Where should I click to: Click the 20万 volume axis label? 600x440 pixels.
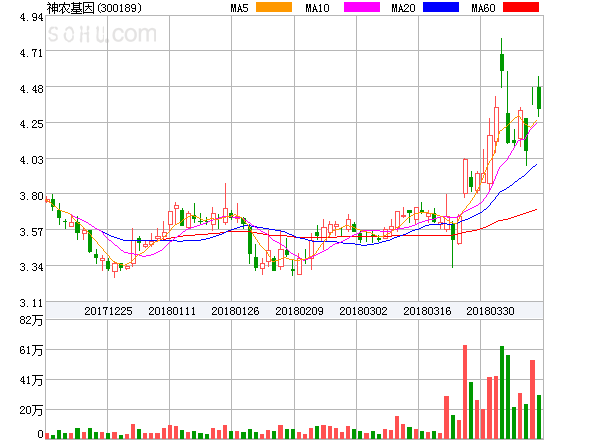point(31,411)
